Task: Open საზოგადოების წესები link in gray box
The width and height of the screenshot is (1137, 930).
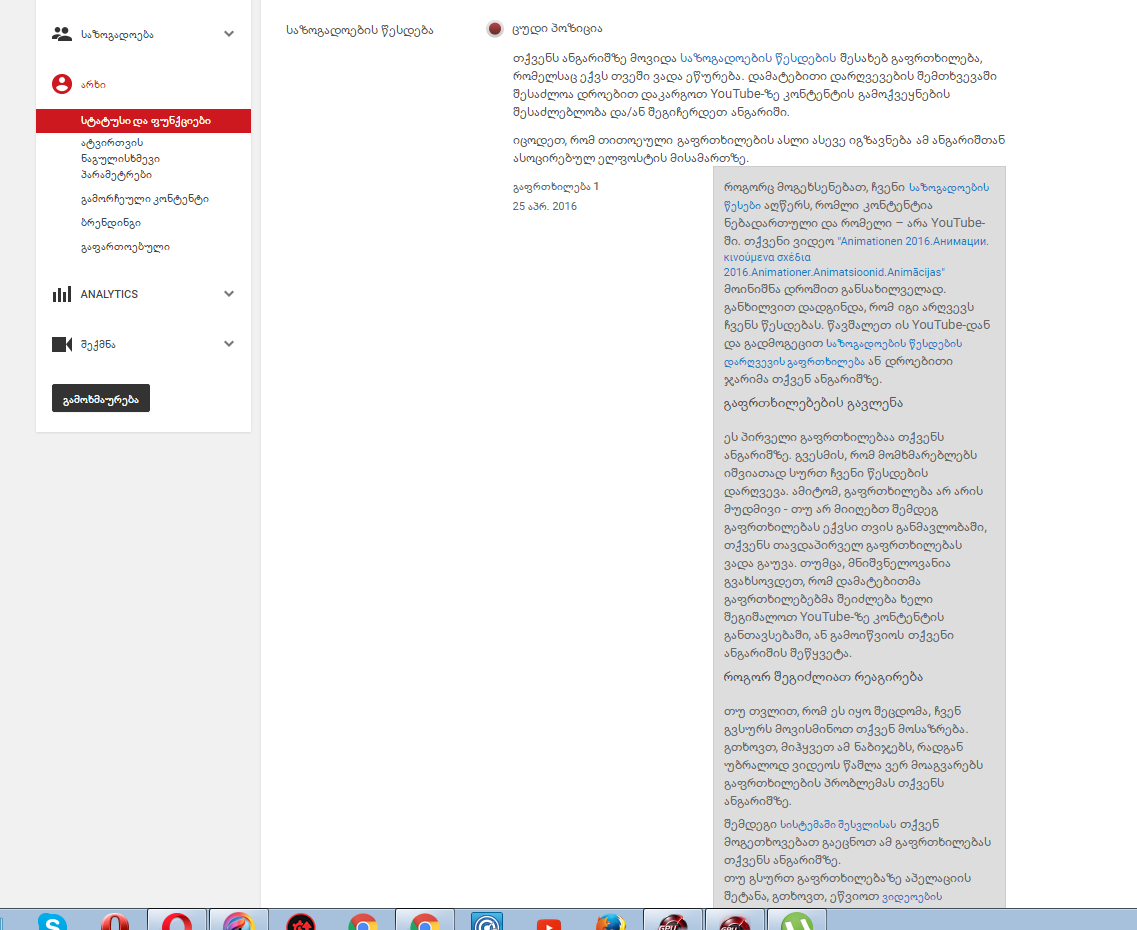Action: coord(856,196)
